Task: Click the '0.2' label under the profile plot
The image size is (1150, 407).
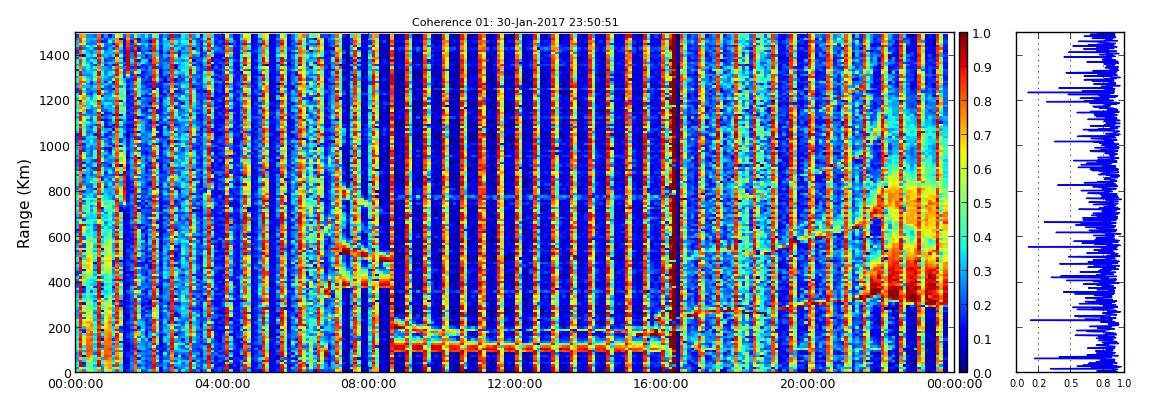Action: [1039, 384]
